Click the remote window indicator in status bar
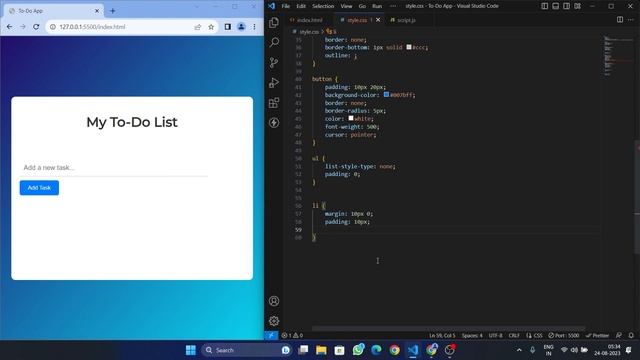 point(271,336)
